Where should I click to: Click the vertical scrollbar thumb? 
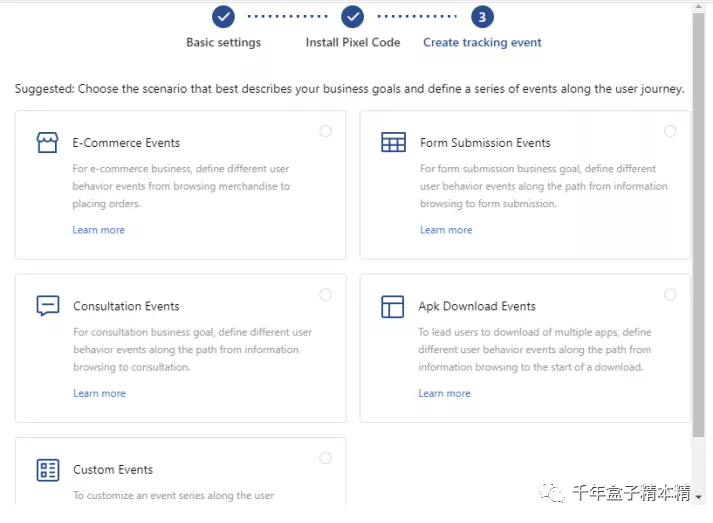click(698, 220)
